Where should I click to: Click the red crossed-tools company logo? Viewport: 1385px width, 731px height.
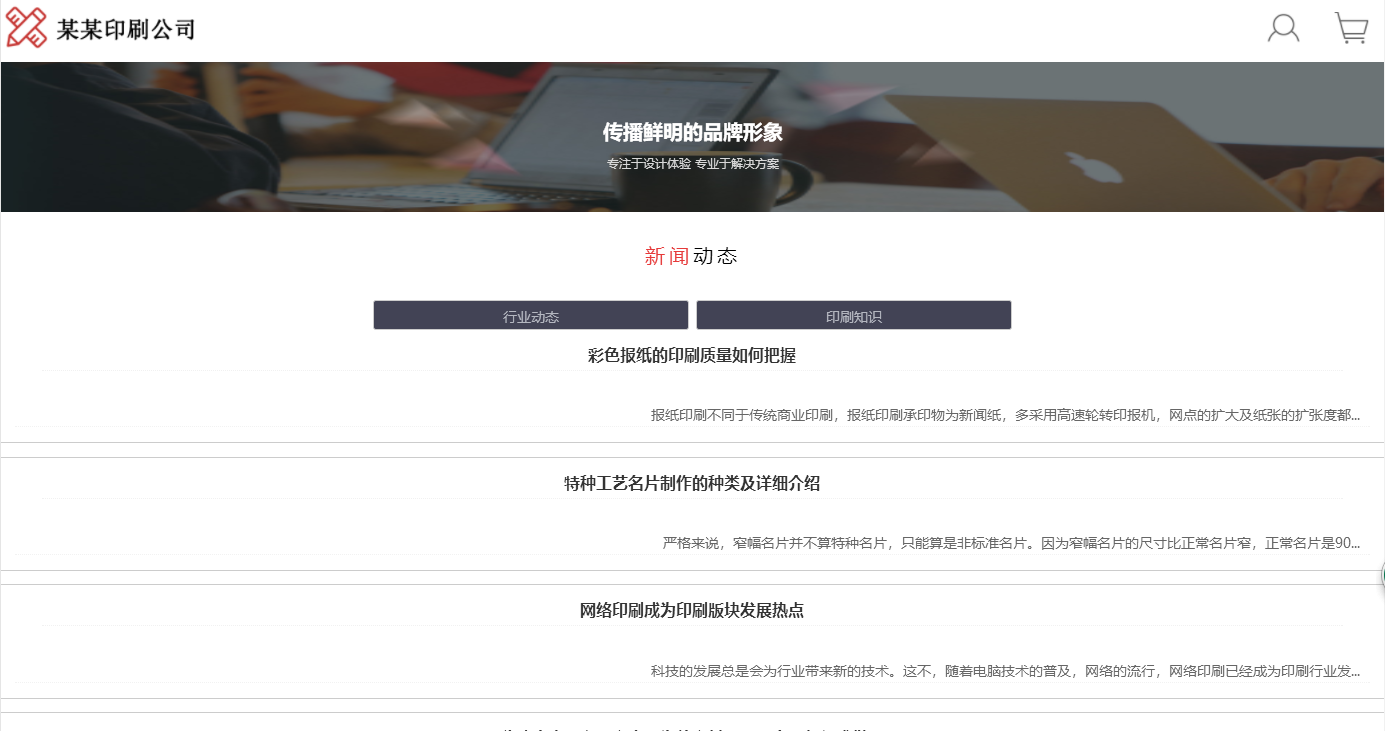[27, 28]
